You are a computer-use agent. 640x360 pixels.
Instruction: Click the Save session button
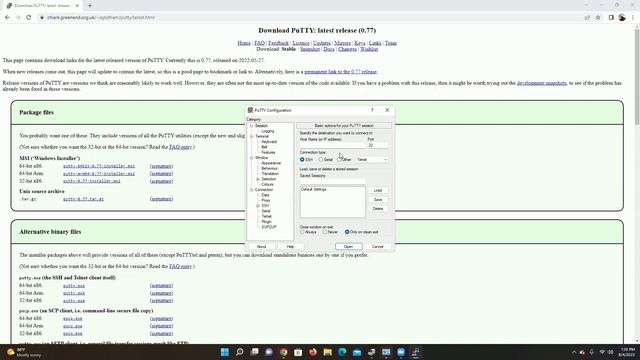378,200
